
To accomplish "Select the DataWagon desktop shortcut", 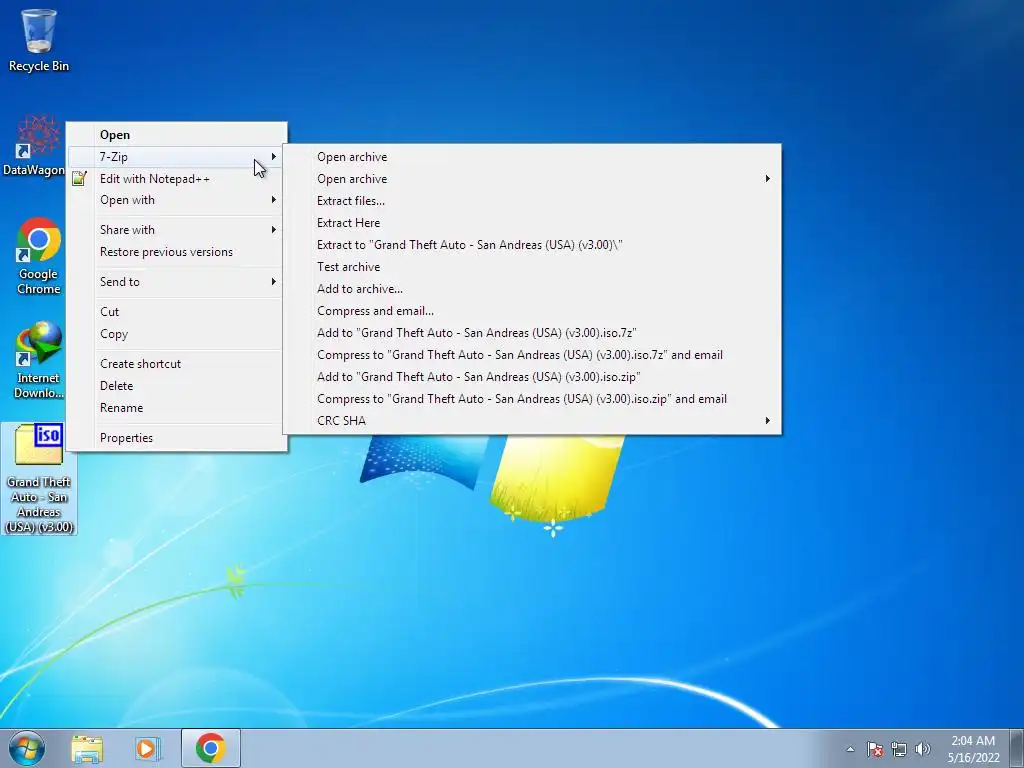I will pyautogui.click(x=34, y=147).
